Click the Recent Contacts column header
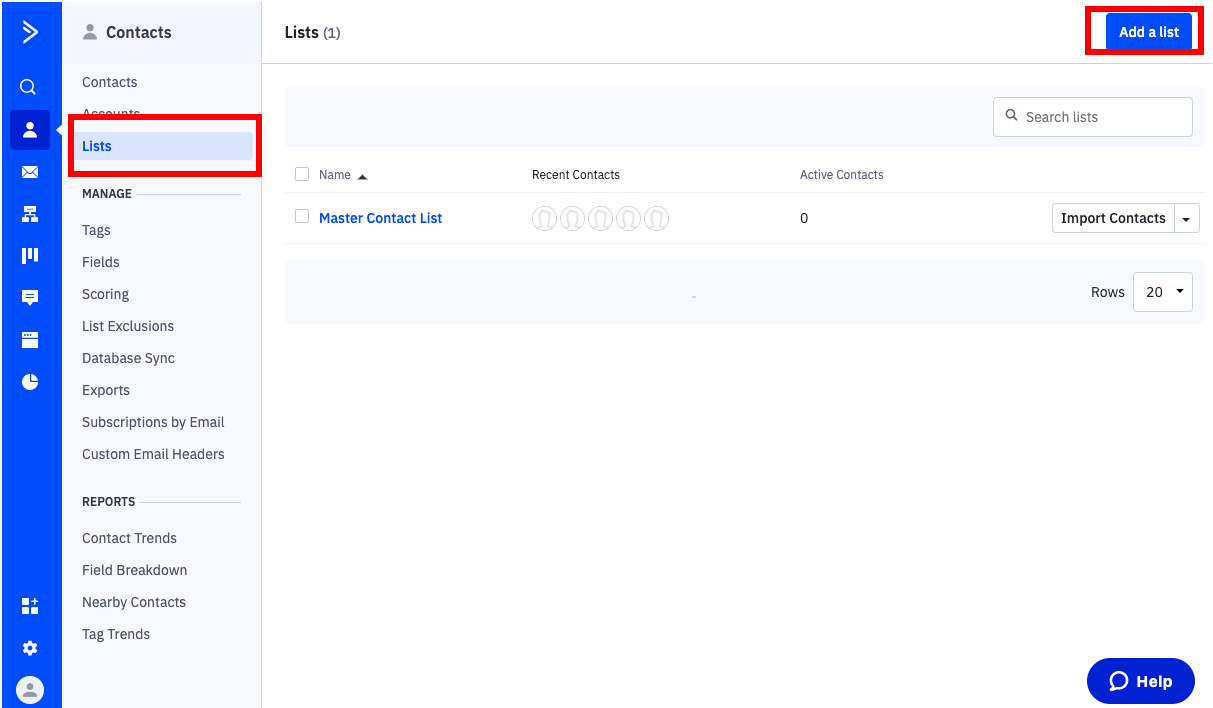Image resolution: width=1213 pixels, height=708 pixels. tap(576, 175)
